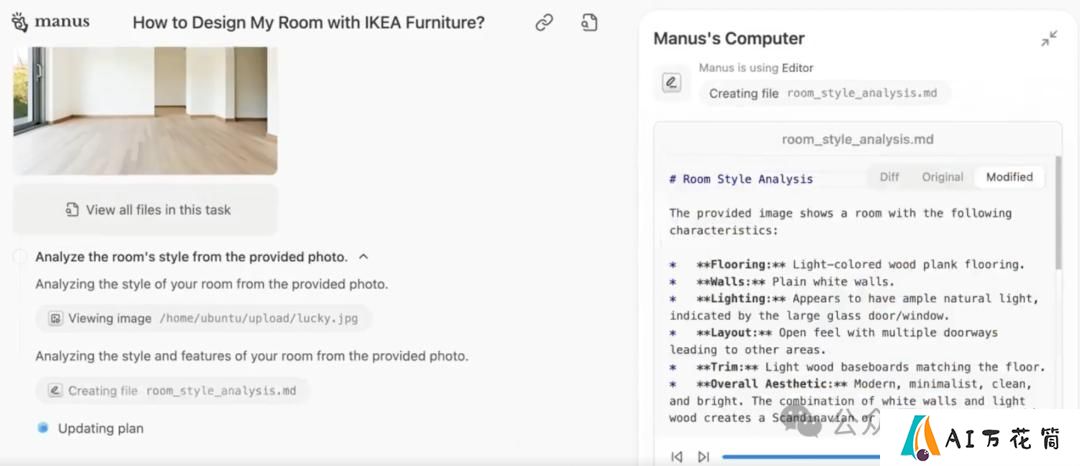The height and width of the screenshot is (466, 1080).
Task: Click the '**Layout:**' line in the editor
Action: (833, 341)
